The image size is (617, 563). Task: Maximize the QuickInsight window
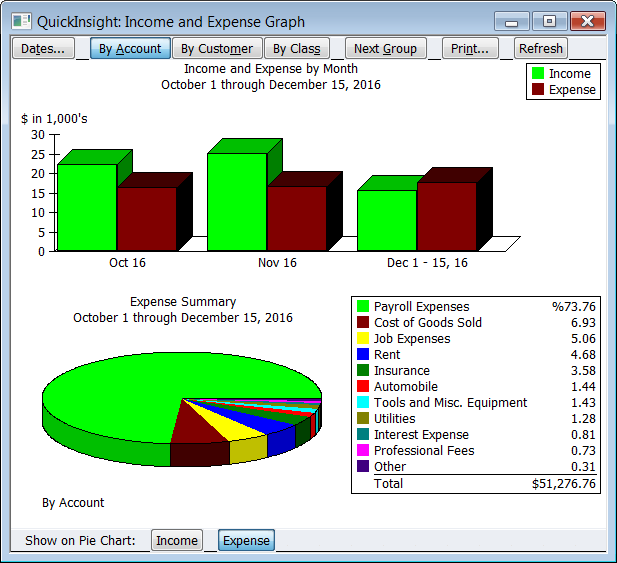click(x=549, y=21)
